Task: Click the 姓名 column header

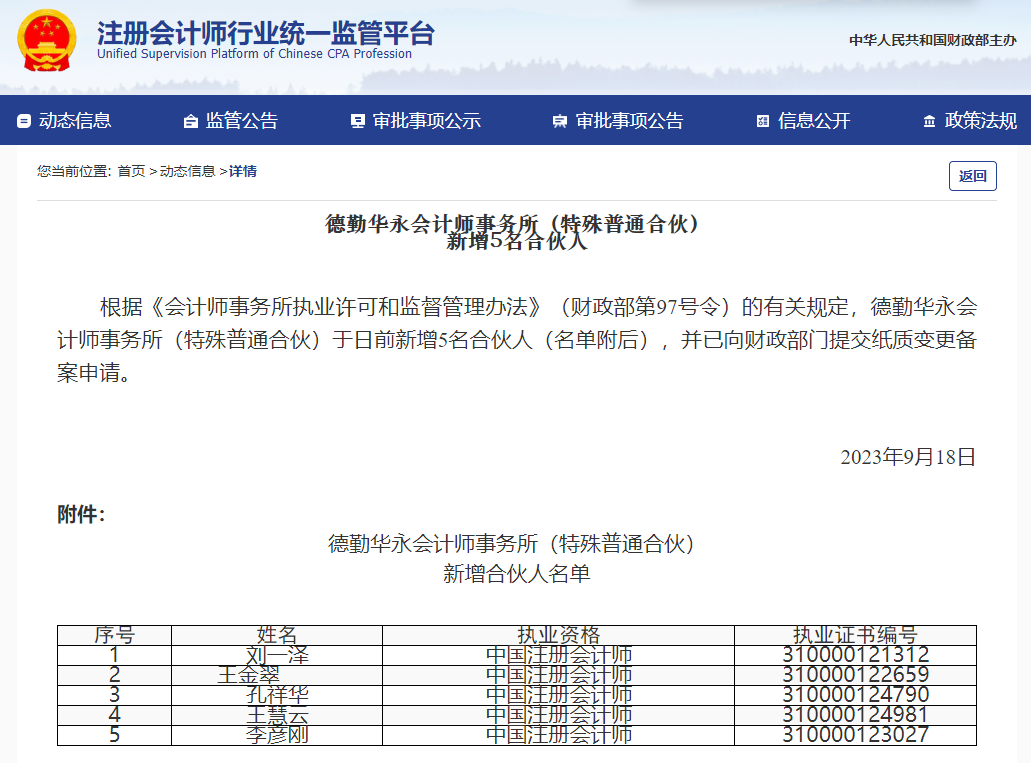Action: [277, 635]
